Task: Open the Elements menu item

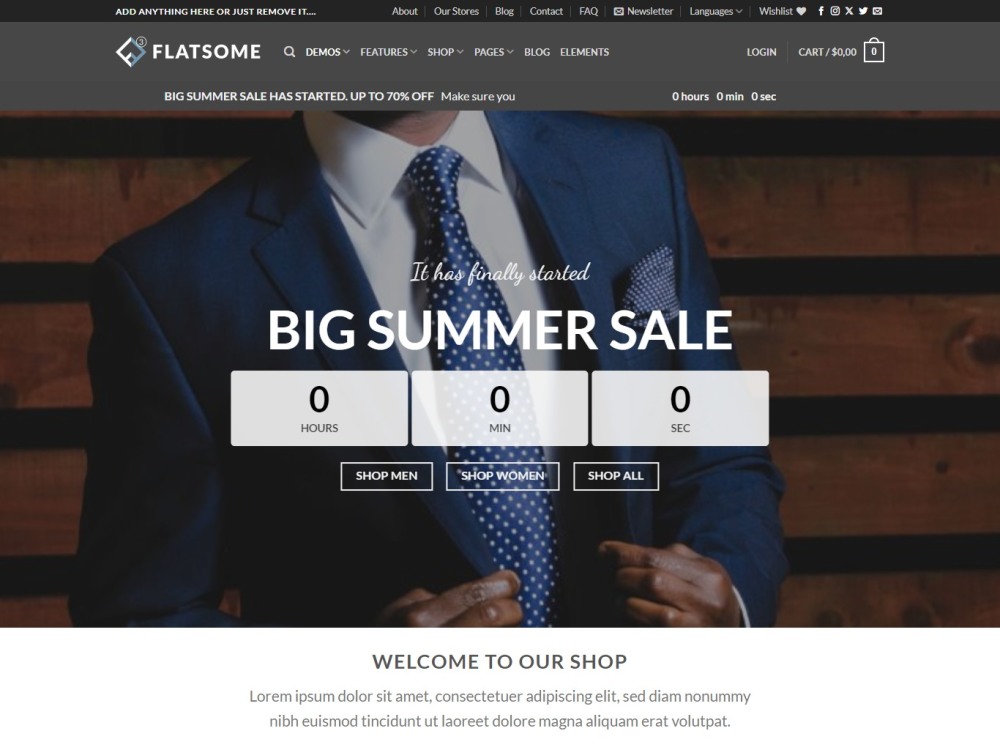Action: (584, 52)
